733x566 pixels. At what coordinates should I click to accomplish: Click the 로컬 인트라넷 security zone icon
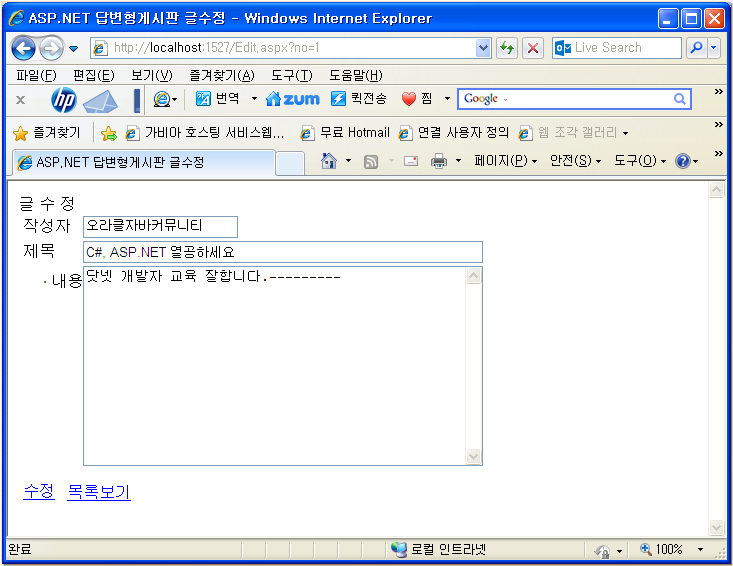(x=399, y=550)
